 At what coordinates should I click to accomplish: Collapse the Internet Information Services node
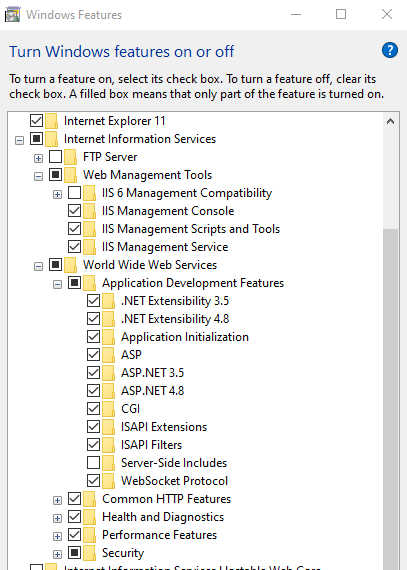[x=19, y=140]
